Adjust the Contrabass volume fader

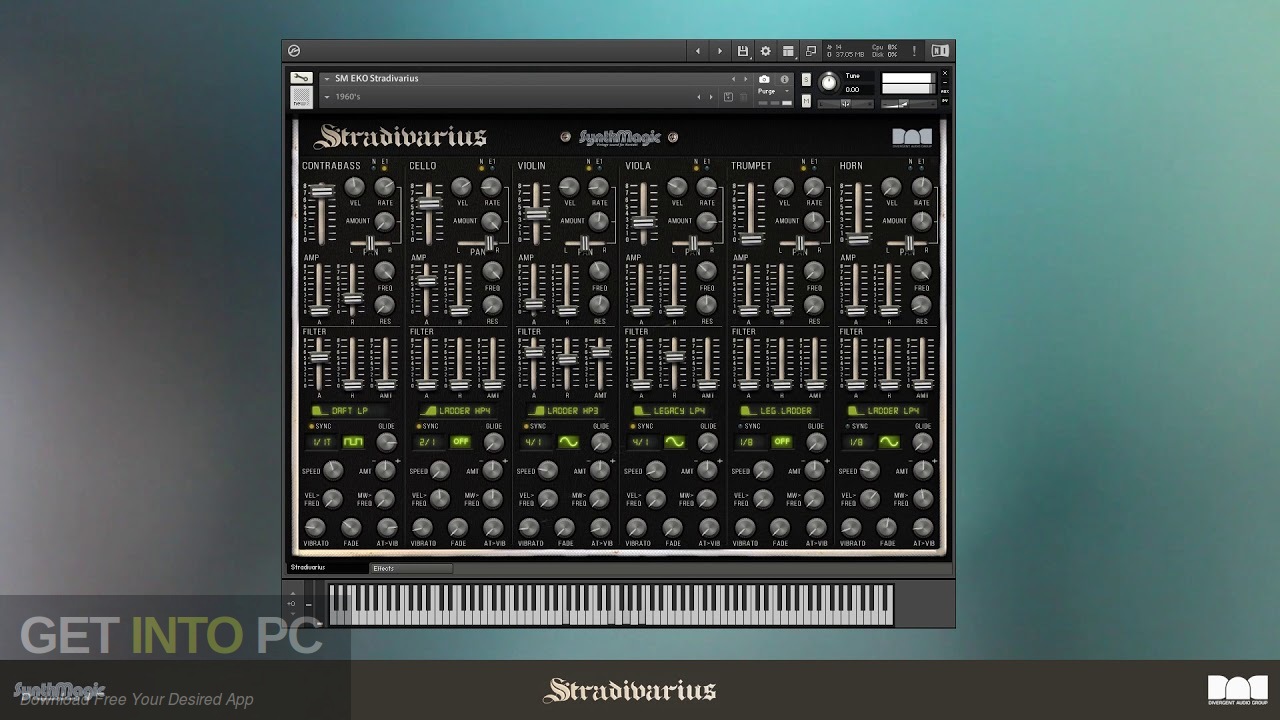point(321,191)
